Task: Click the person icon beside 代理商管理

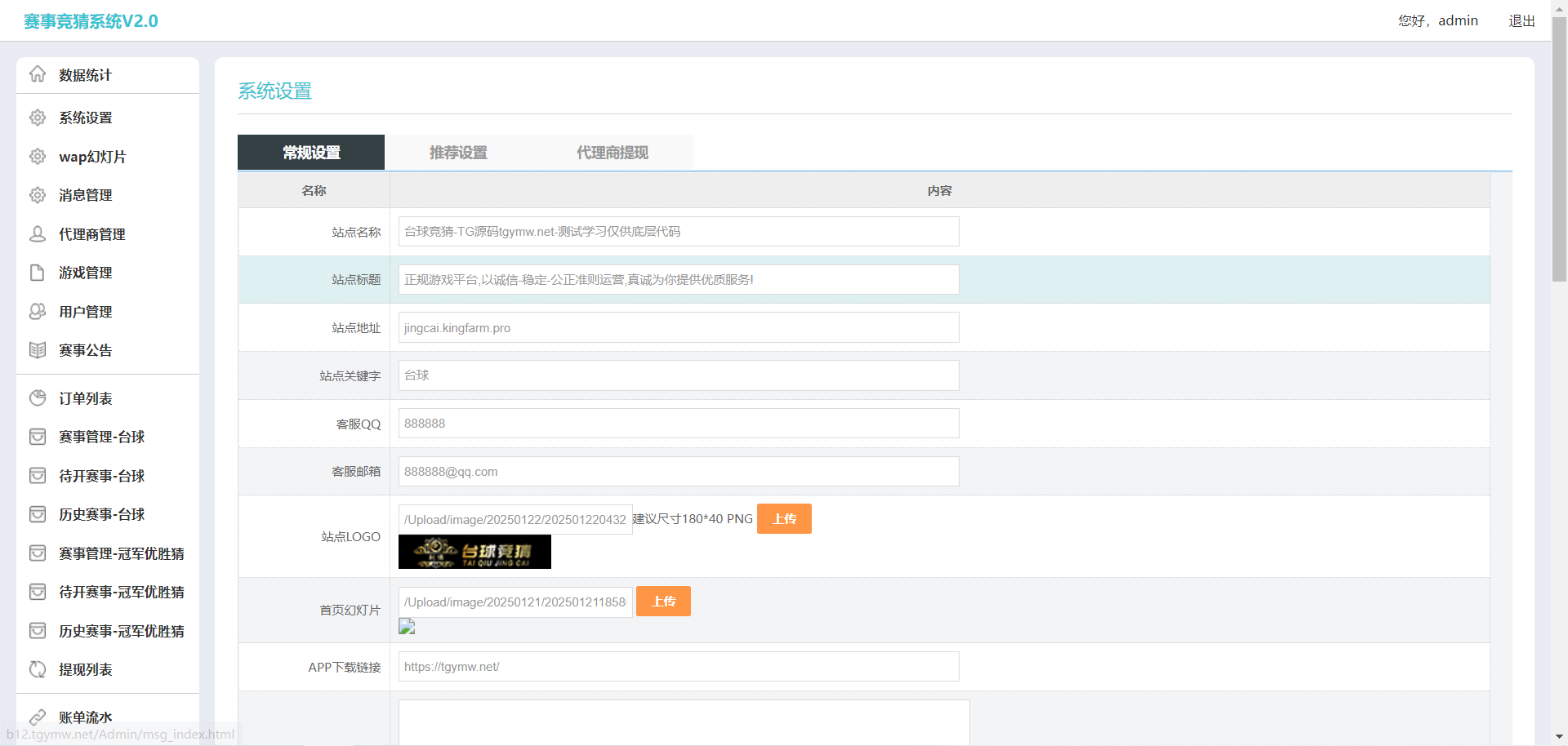Action: [38, 234]
